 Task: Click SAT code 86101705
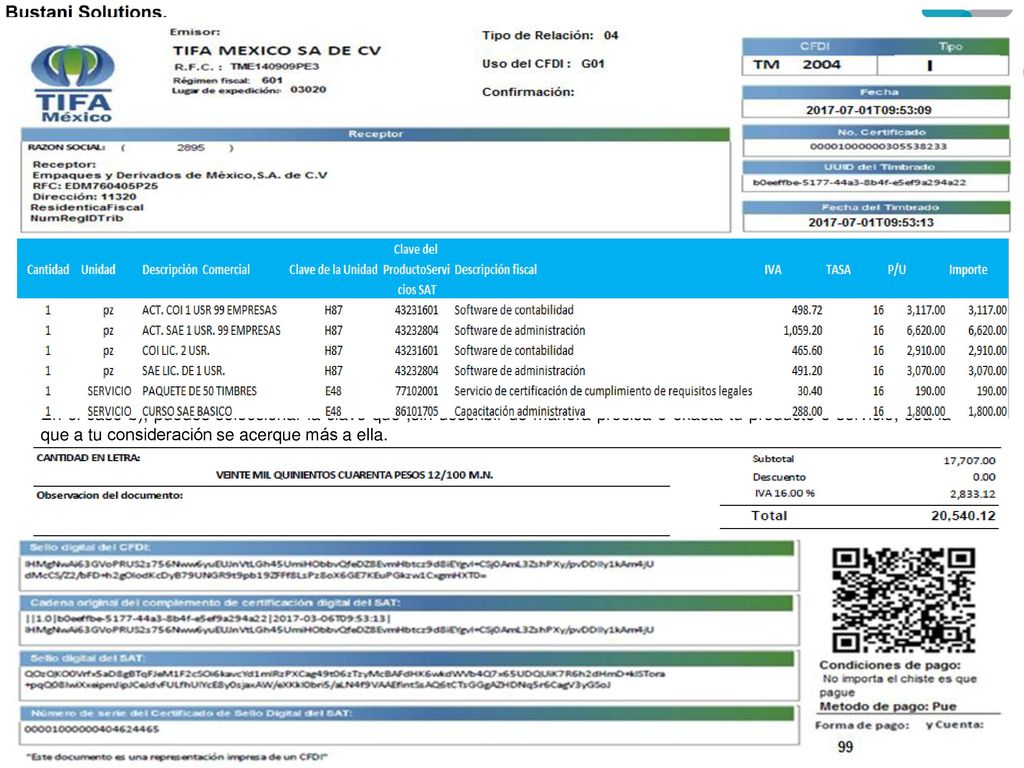(416, 411)
